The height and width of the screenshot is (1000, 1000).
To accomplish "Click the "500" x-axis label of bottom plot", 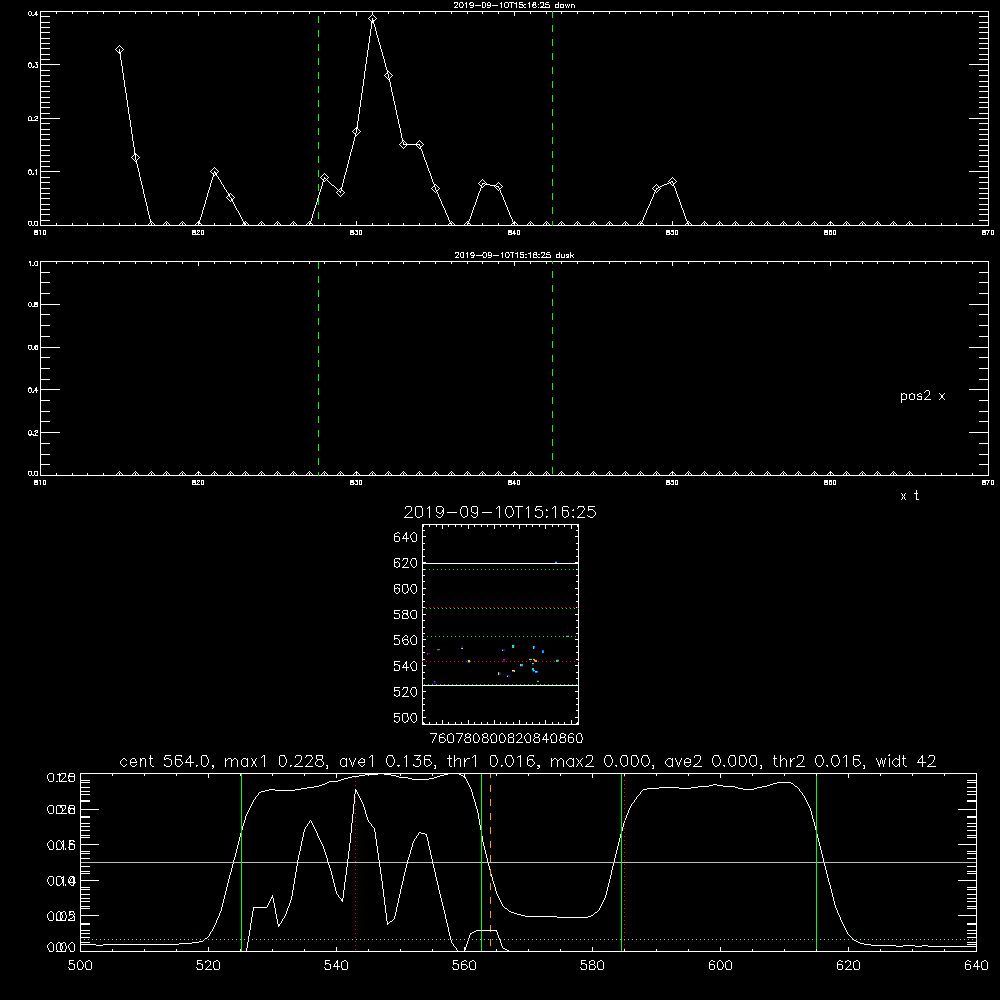I will tap(80, 966).
